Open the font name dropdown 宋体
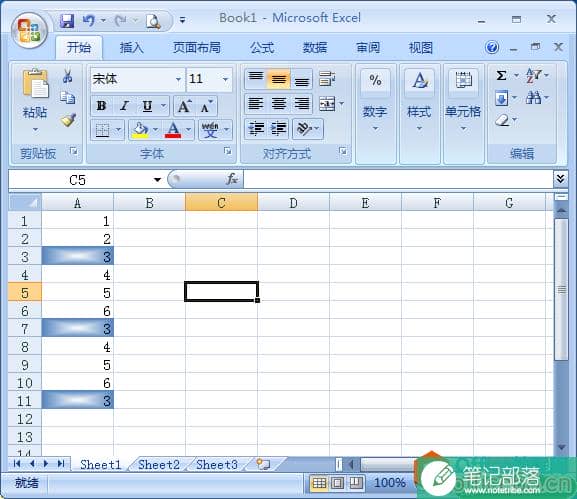Image resolution: width=577 pixels, height=499 pixels. [178, 79]
